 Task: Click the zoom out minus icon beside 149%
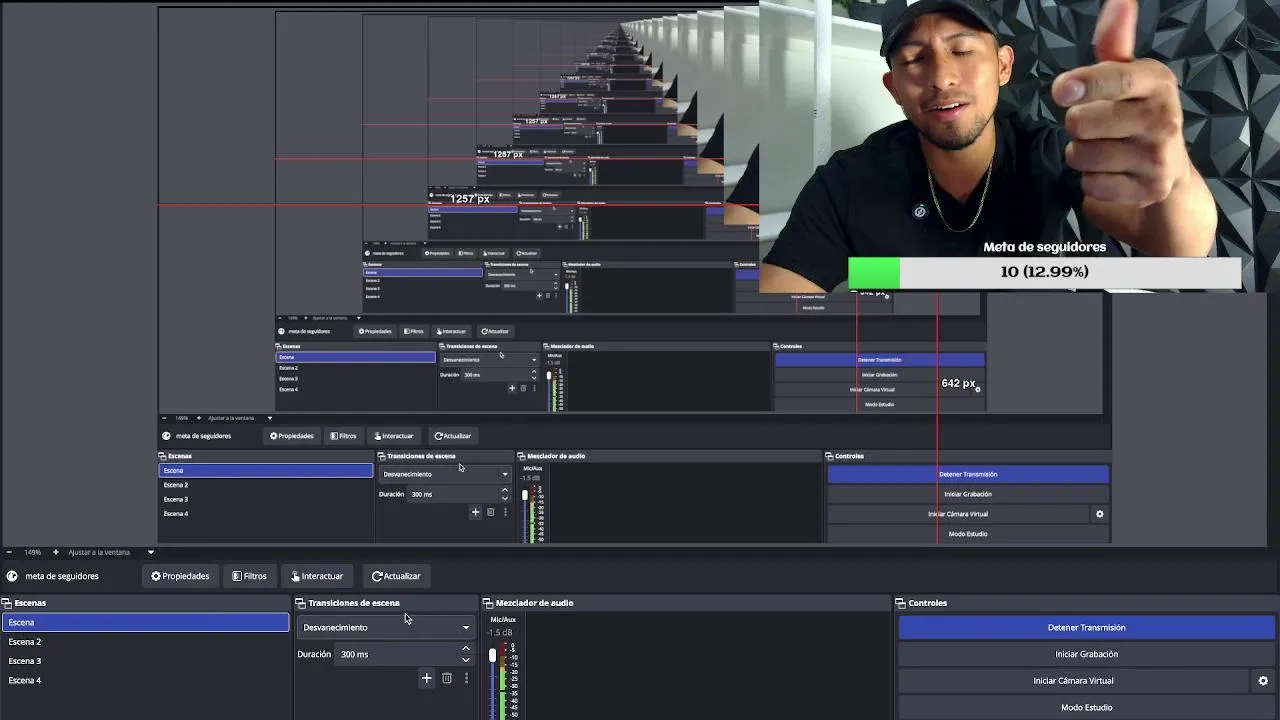(8, 552)
